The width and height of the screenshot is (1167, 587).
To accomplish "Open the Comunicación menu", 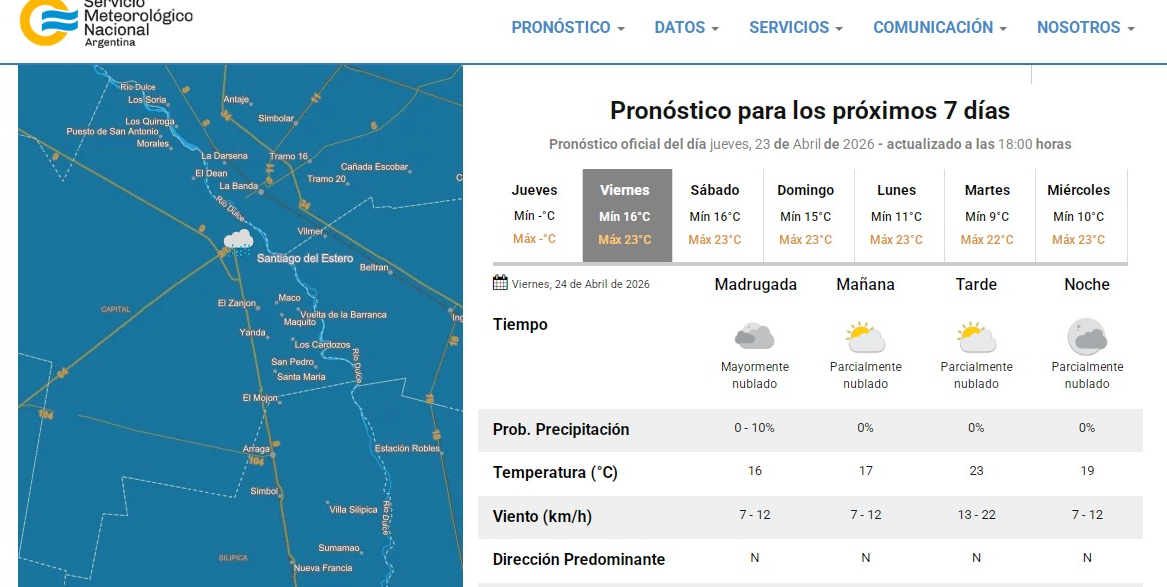I will coord(939,28).
